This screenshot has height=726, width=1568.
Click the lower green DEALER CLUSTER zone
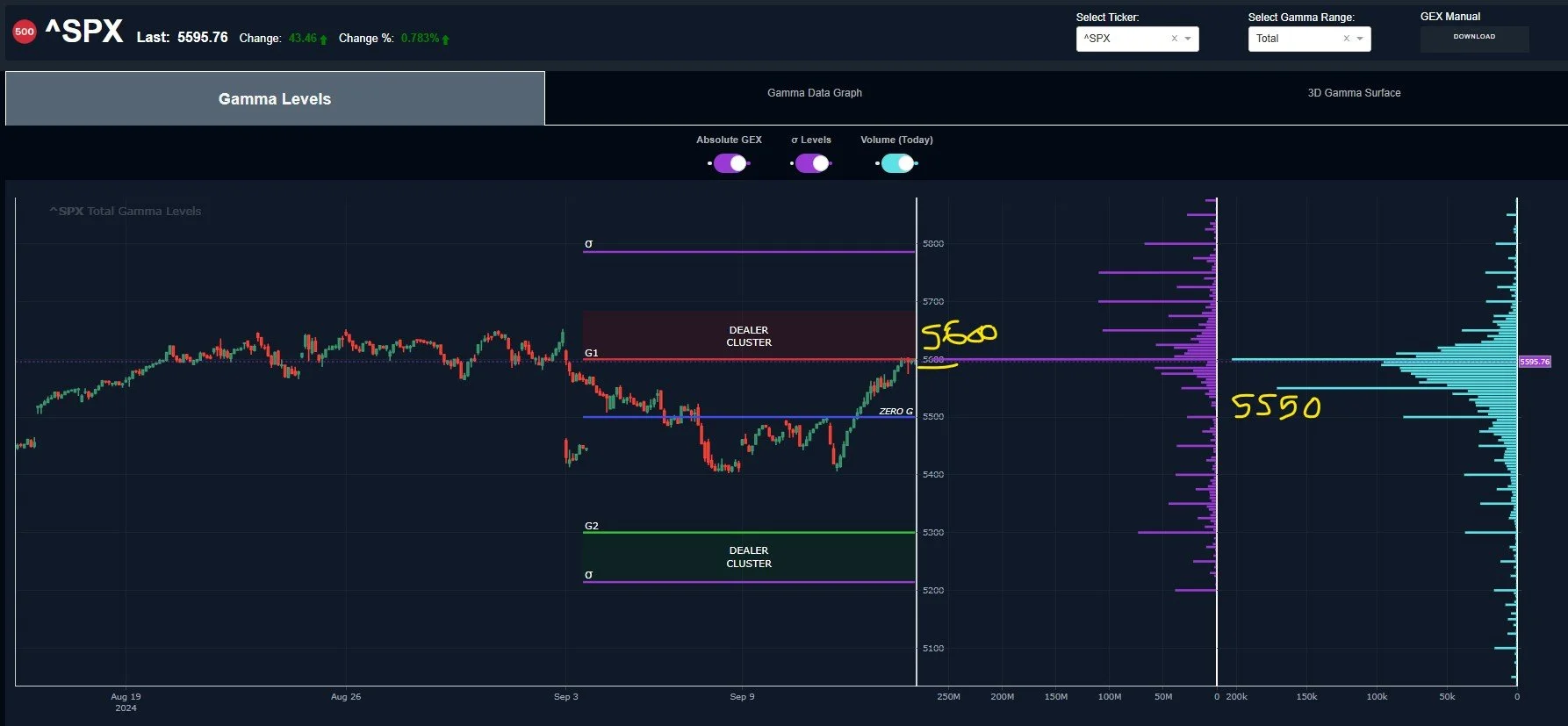[x=749, y=557]
